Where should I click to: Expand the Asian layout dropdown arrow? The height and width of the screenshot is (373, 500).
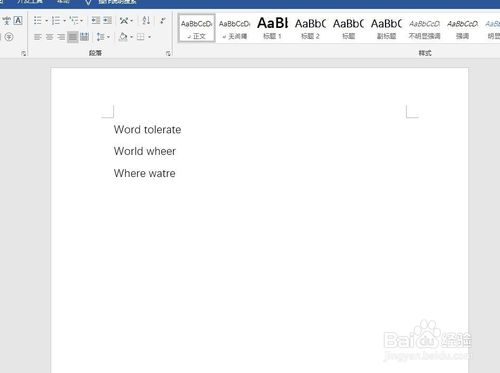tap(132, 21)
